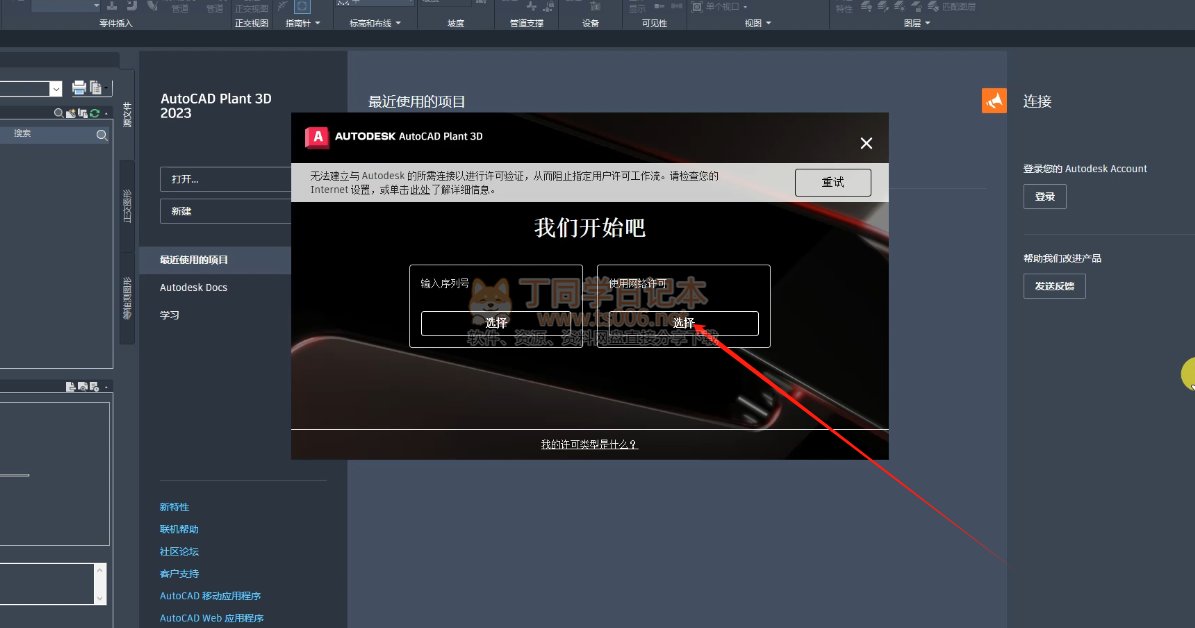Click the 可见性 ribbon panel label

(x=654, y=24)
